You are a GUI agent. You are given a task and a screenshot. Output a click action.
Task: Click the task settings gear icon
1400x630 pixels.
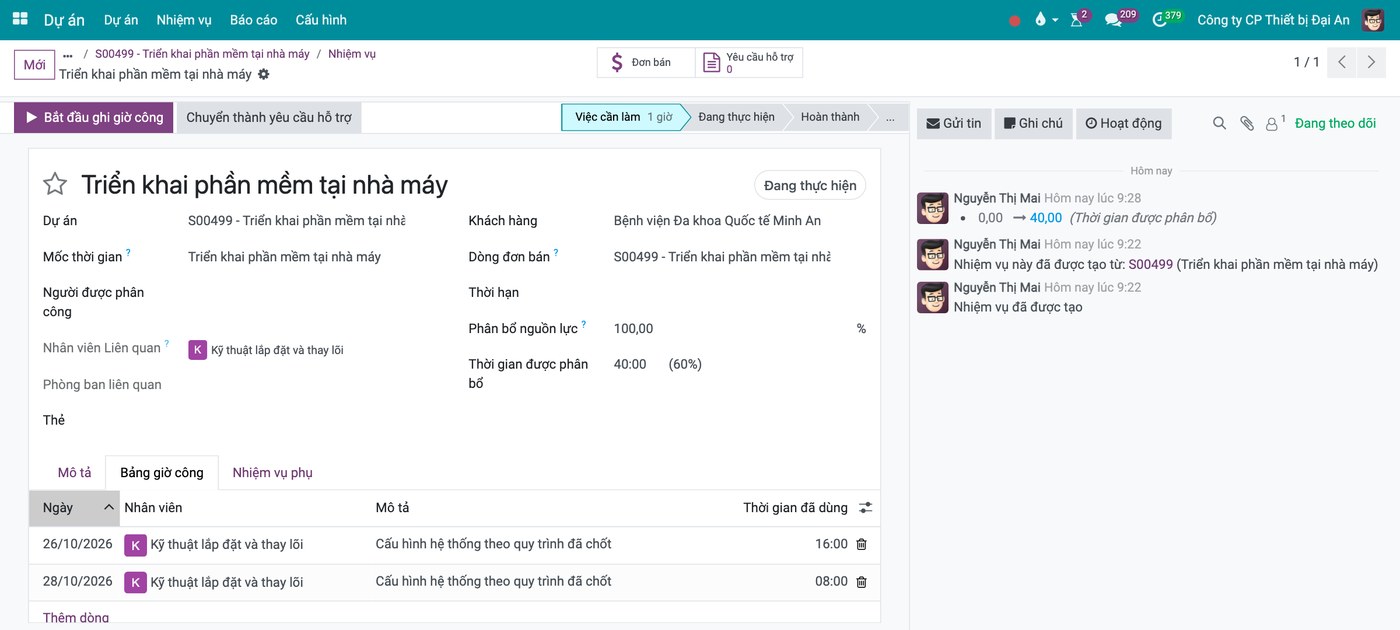tap(264, 74)
